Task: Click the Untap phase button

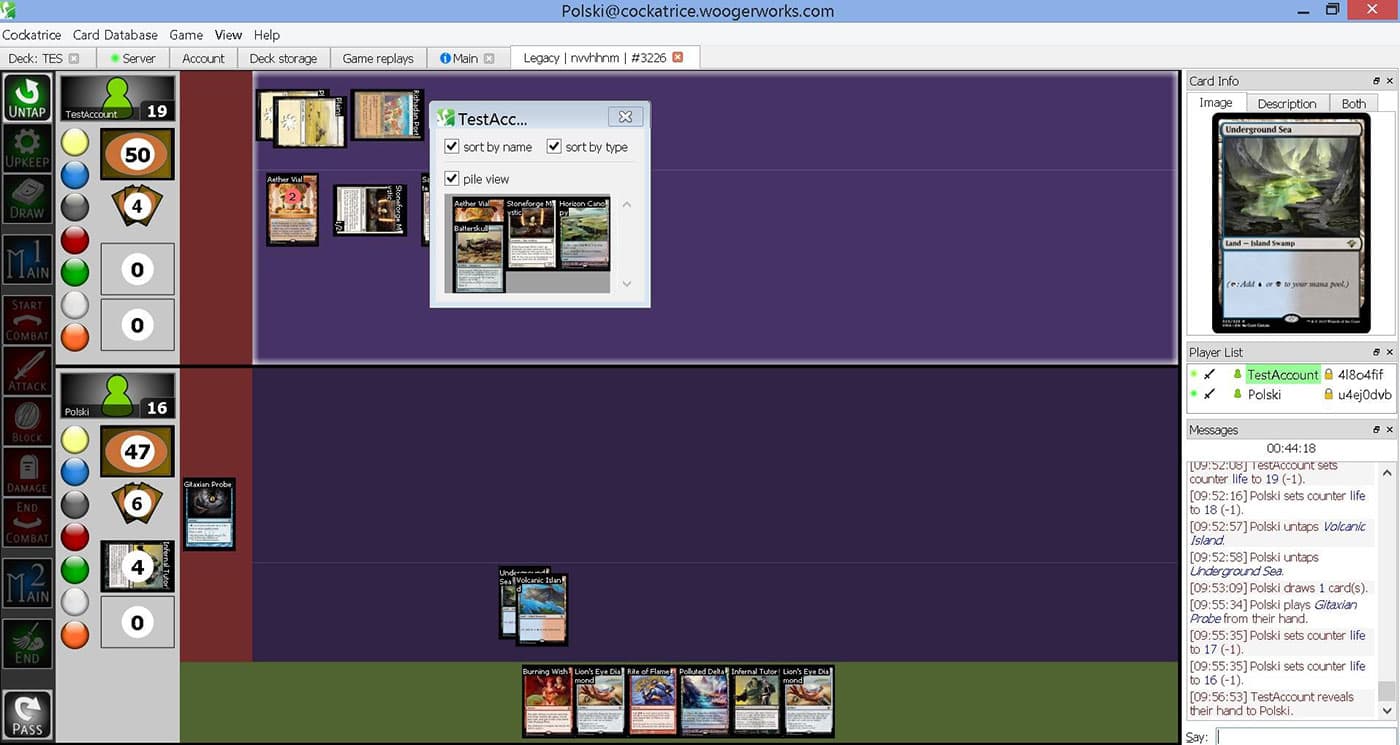Action: pyautogui.click(x=27, y=98)
